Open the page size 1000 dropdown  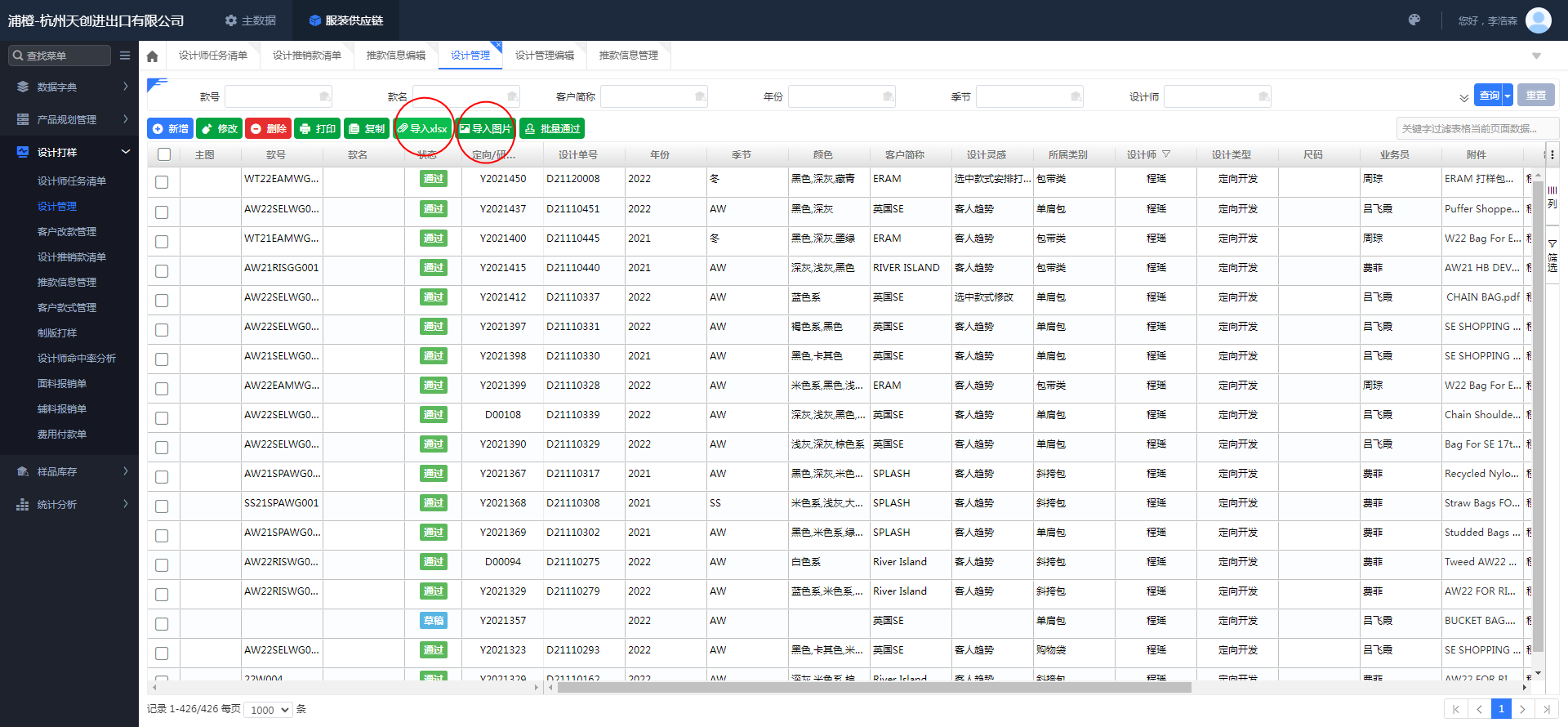[x=269, y=710]
